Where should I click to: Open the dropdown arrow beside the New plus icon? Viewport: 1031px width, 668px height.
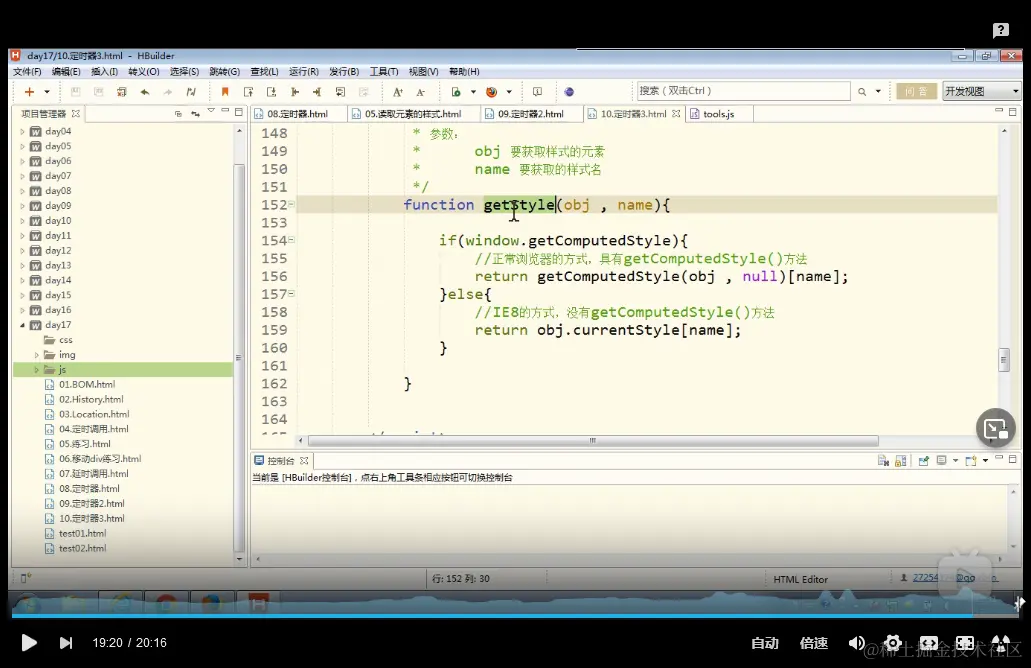[47, 92]
